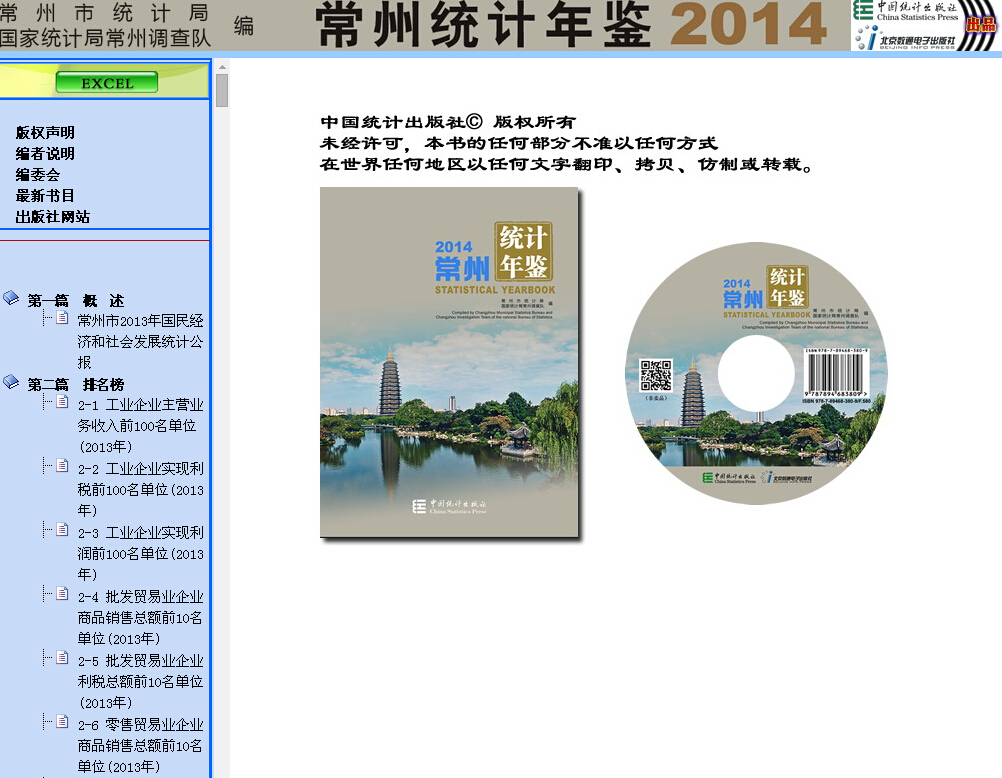
Task: Click the red 出品 badge
Action: (981, 24)
